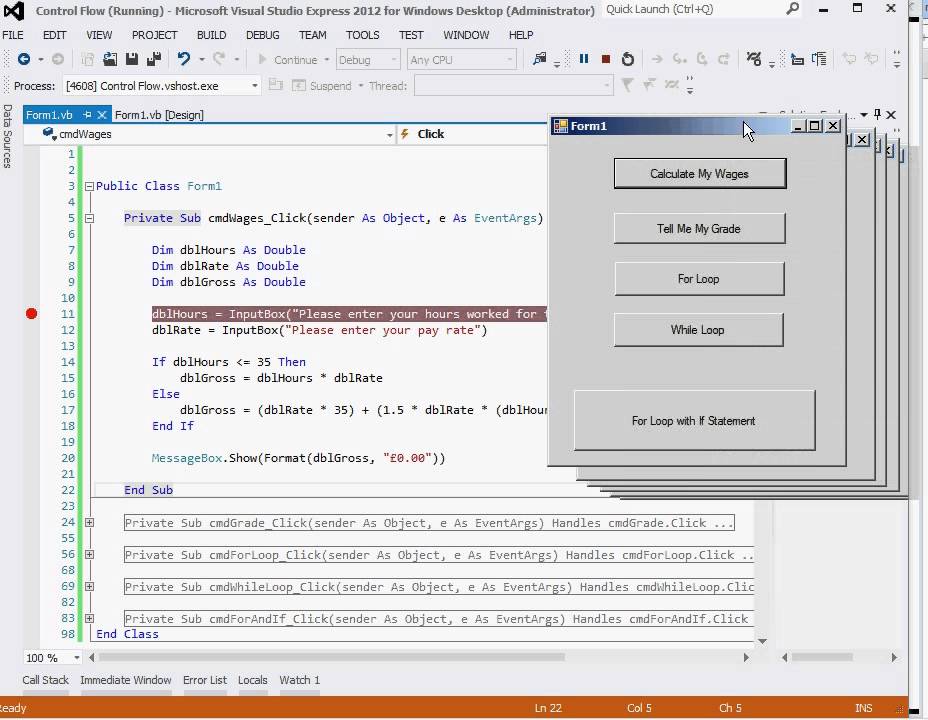Open the TOOLS menu
928x720 pixels.
click(x=363, y=35)
